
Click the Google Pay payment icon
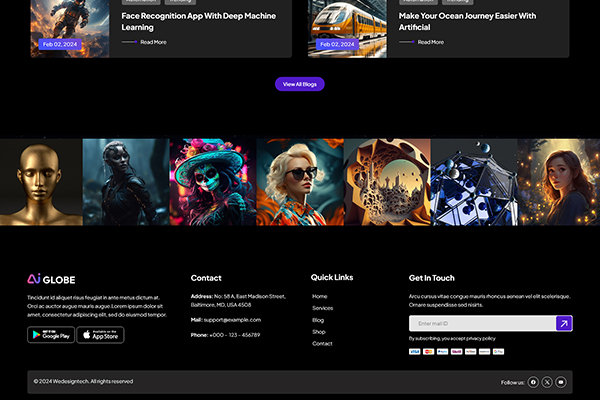tap(499, 352)
